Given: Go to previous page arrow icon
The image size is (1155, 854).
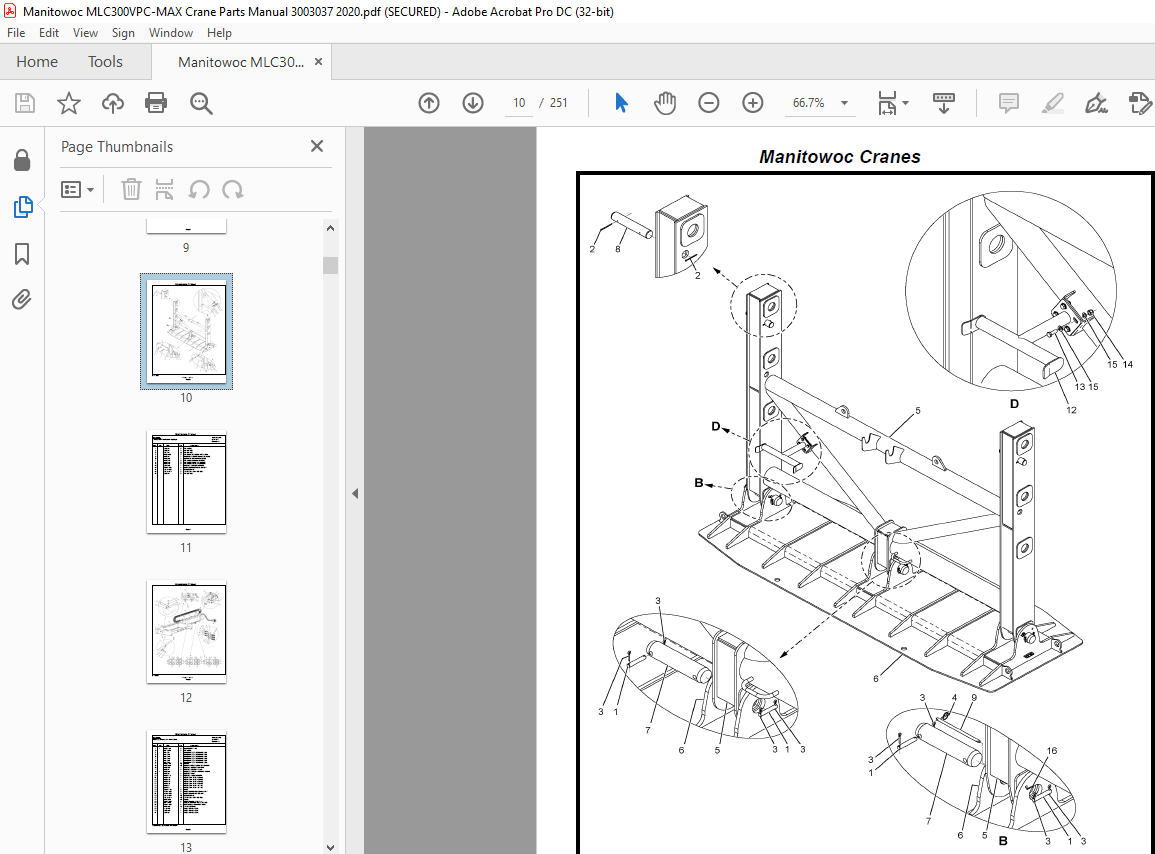Looking at the screenshot, I should point(429,103).
